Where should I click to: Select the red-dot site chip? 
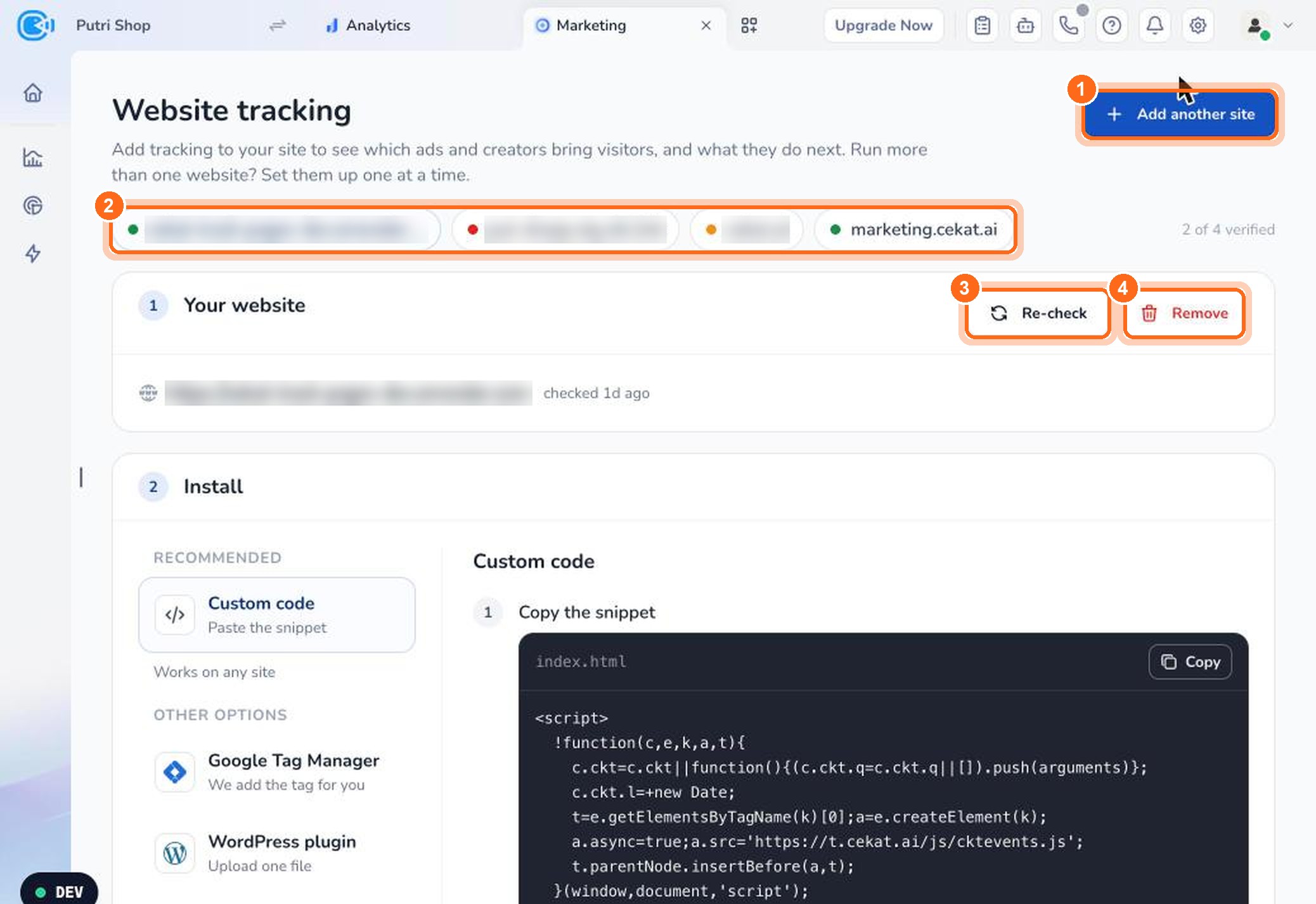pos(565,229)
